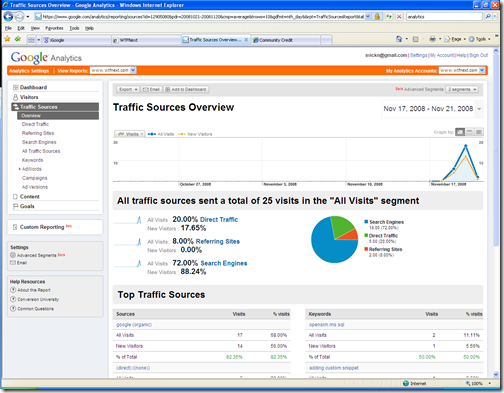Click the browser Forward arrow button
This screenshot has width=504, height=393.
pyautogui.click(x=20, y=16)
